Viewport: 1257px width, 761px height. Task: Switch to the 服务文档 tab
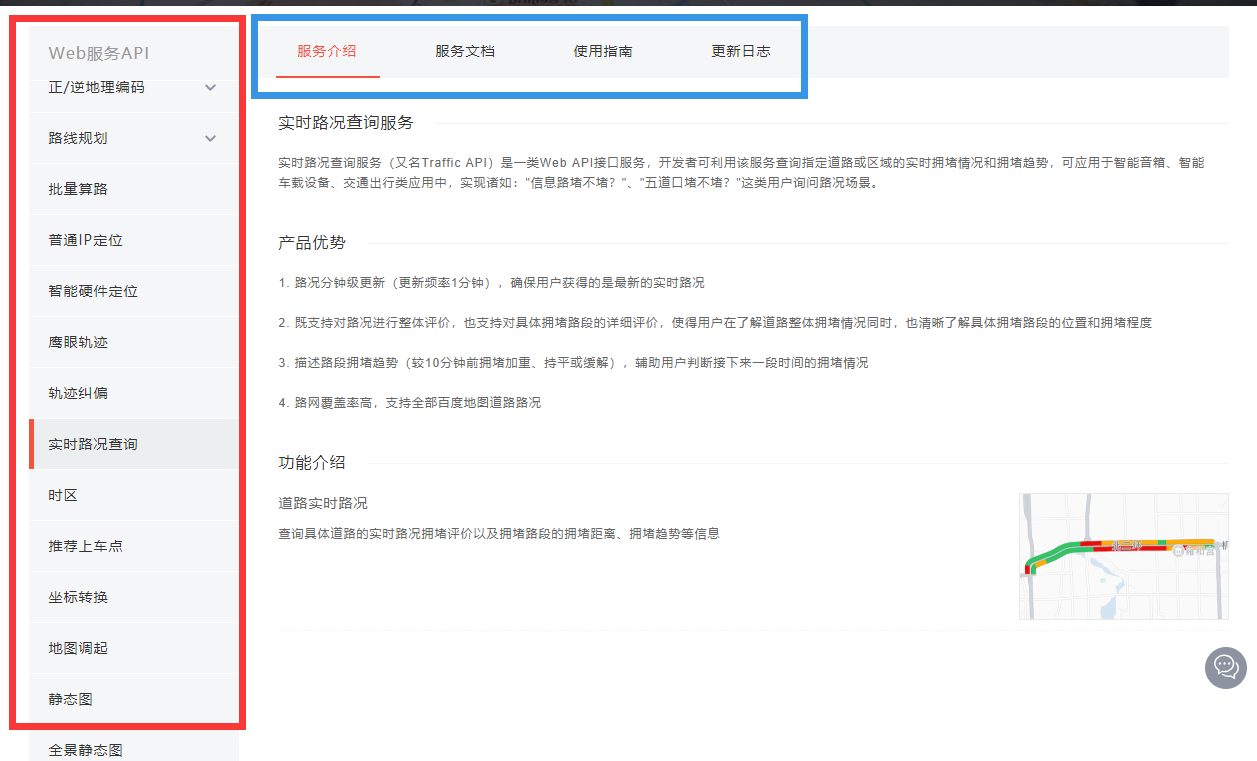point(464,51)
